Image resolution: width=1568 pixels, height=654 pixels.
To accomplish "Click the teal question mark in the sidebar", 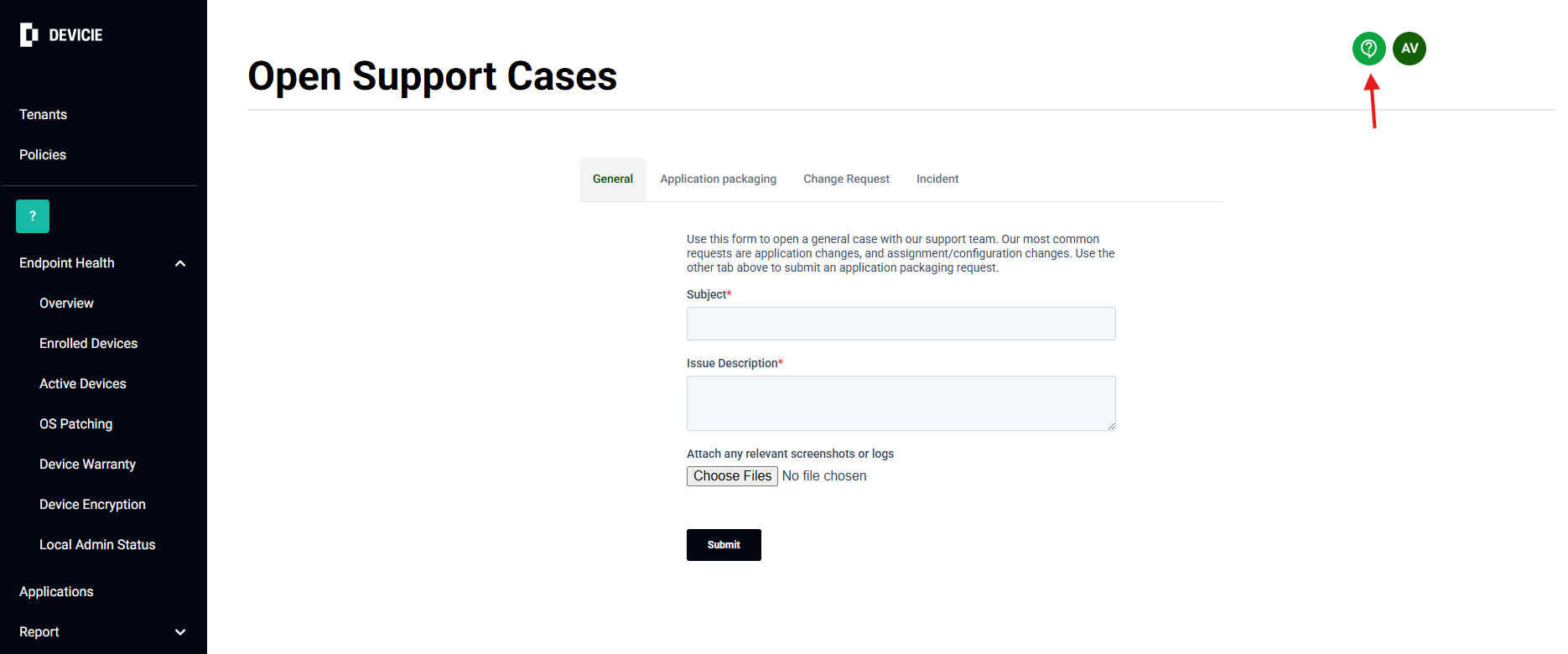I will coord(32,215).
